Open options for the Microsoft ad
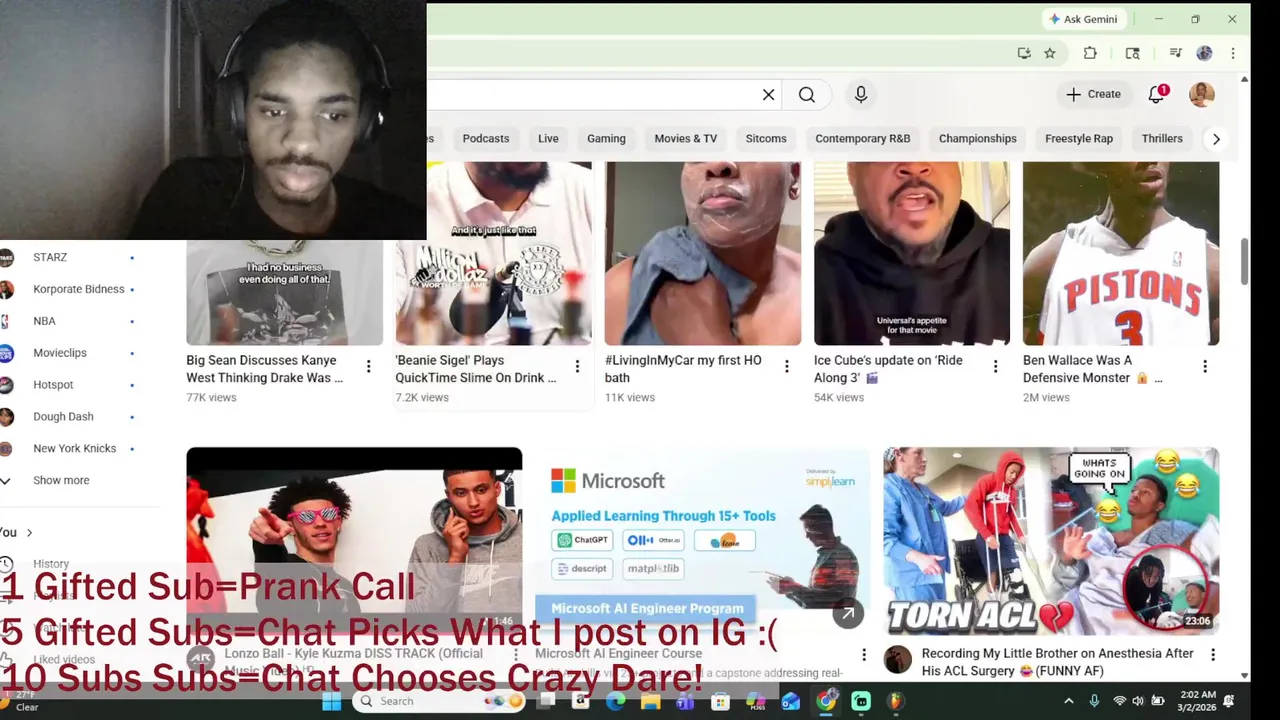This screenshot has height=720, width=1280. pyautogui.click(x=864, y=655)
